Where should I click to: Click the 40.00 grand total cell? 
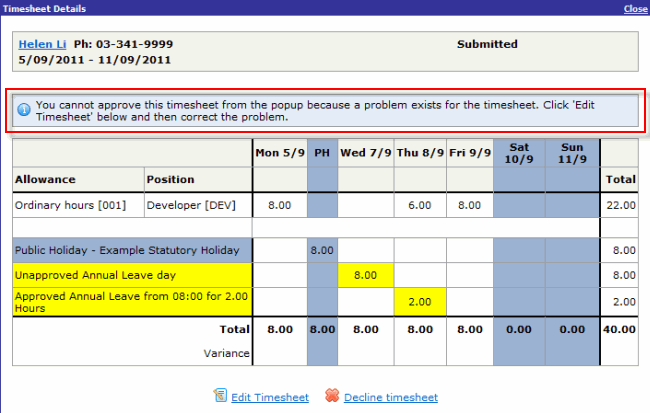coord(619,326)
